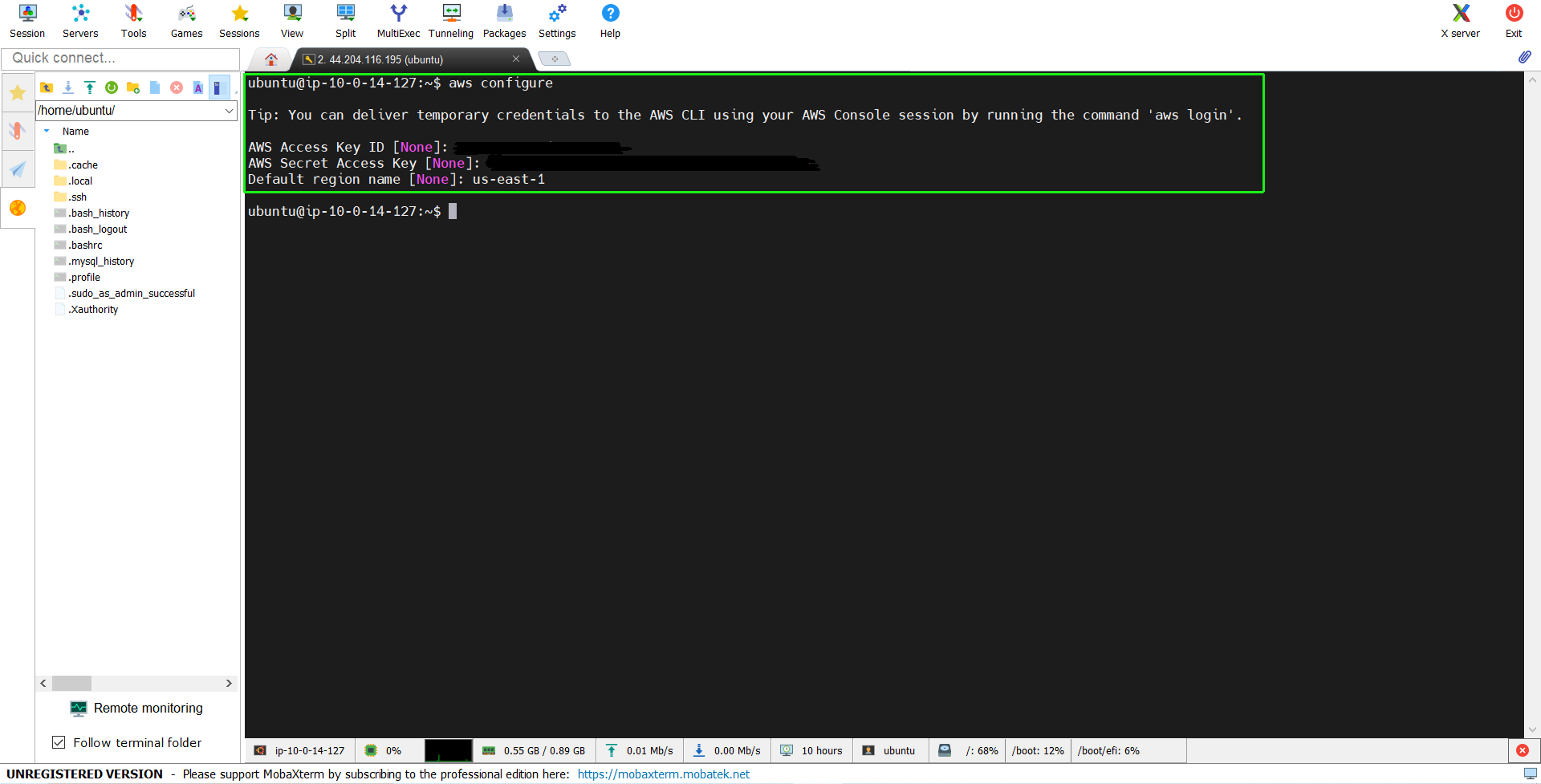Sort the file list by Name column

[x=75, y=131]
